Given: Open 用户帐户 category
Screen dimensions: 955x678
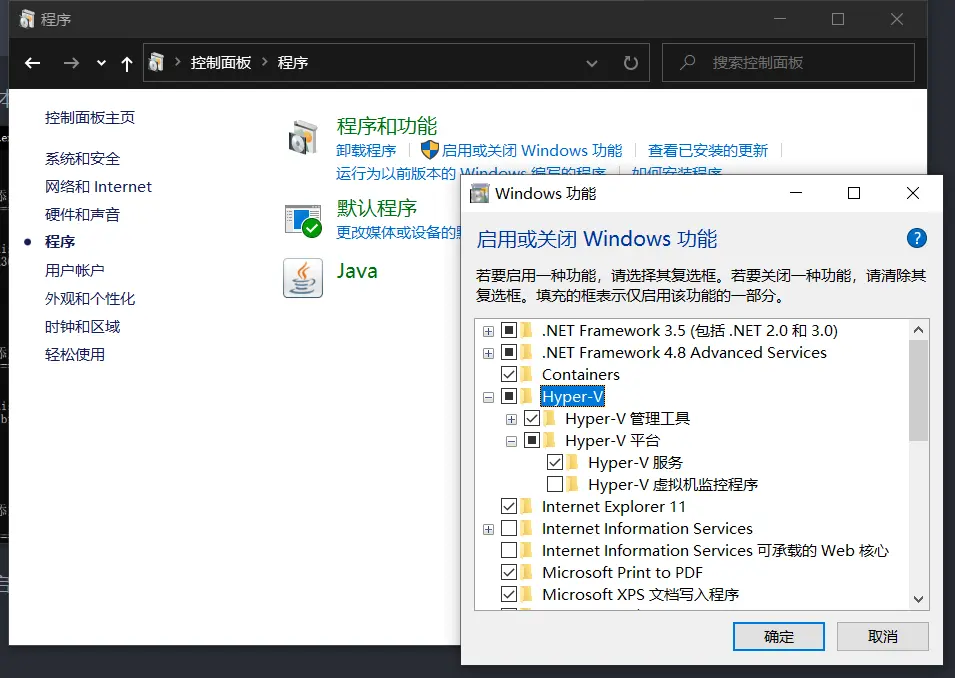Looking at the screenshot, I should point(74,270).
